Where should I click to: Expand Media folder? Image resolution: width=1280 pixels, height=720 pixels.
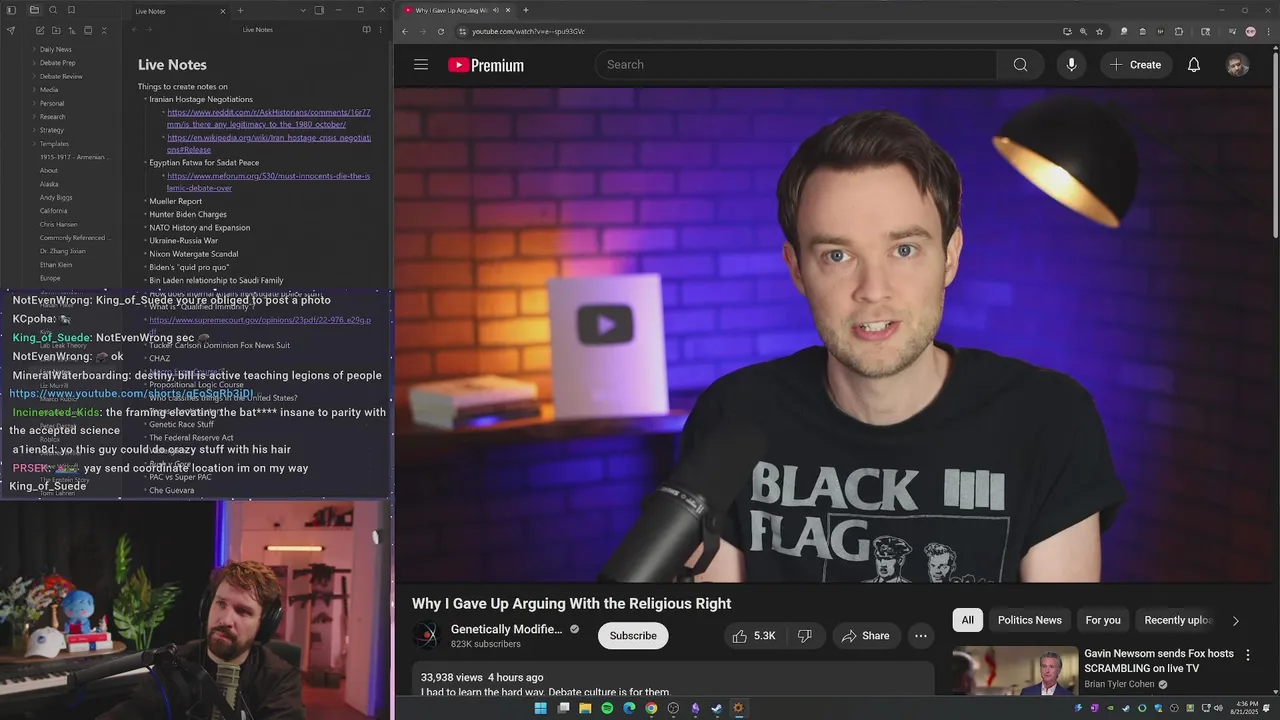[x=48, y=90]
